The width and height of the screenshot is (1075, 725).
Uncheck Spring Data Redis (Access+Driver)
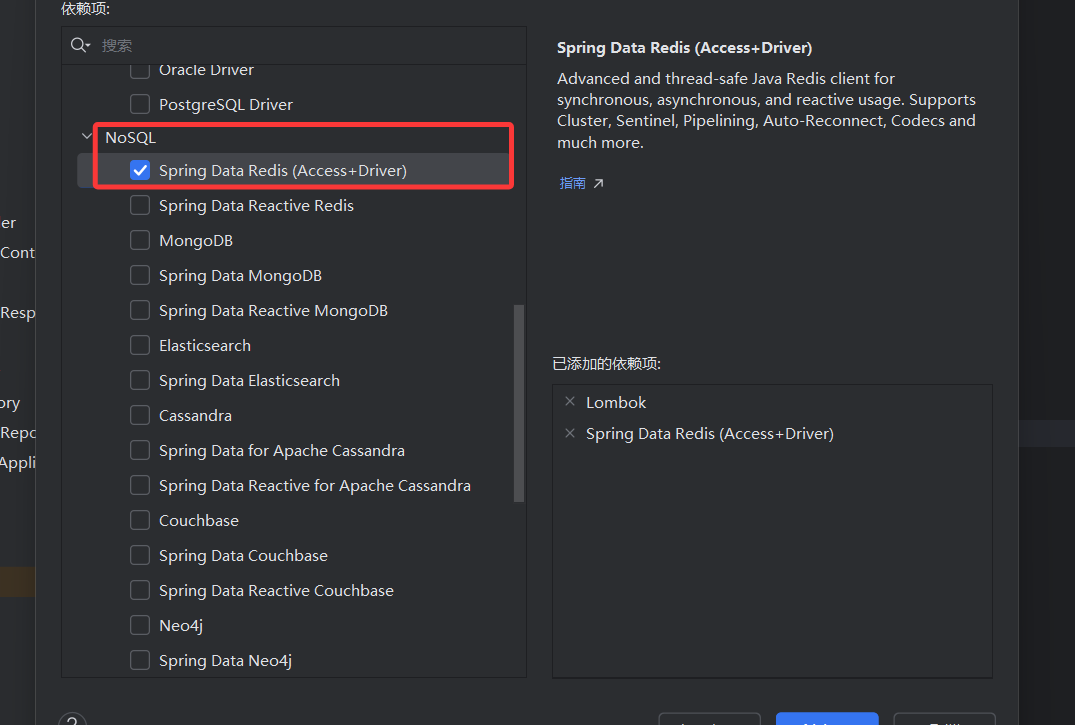[140, 170]
